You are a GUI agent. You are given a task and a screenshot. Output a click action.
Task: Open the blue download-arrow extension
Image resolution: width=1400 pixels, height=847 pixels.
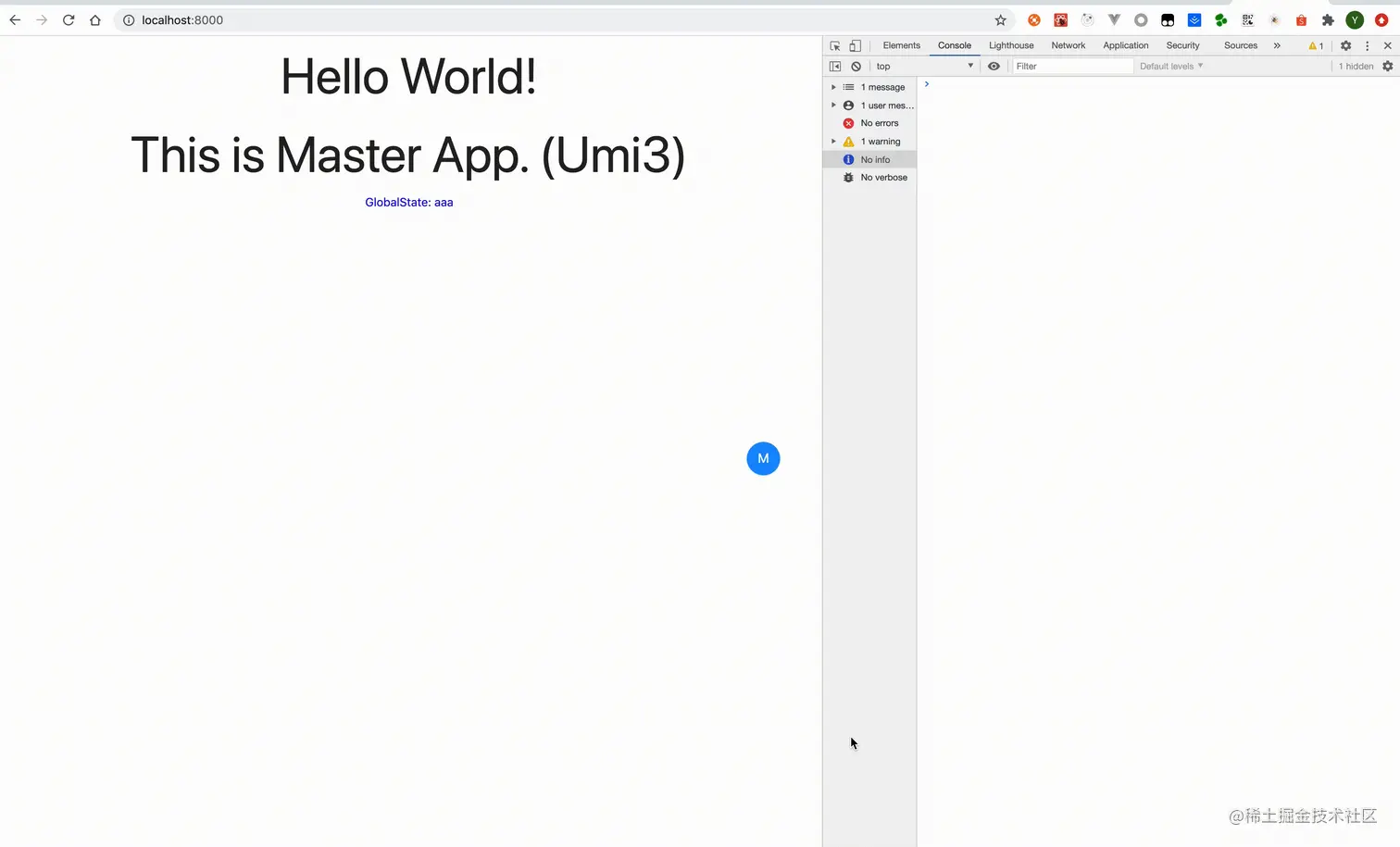pyautogui.click(x=1194, y=20)
